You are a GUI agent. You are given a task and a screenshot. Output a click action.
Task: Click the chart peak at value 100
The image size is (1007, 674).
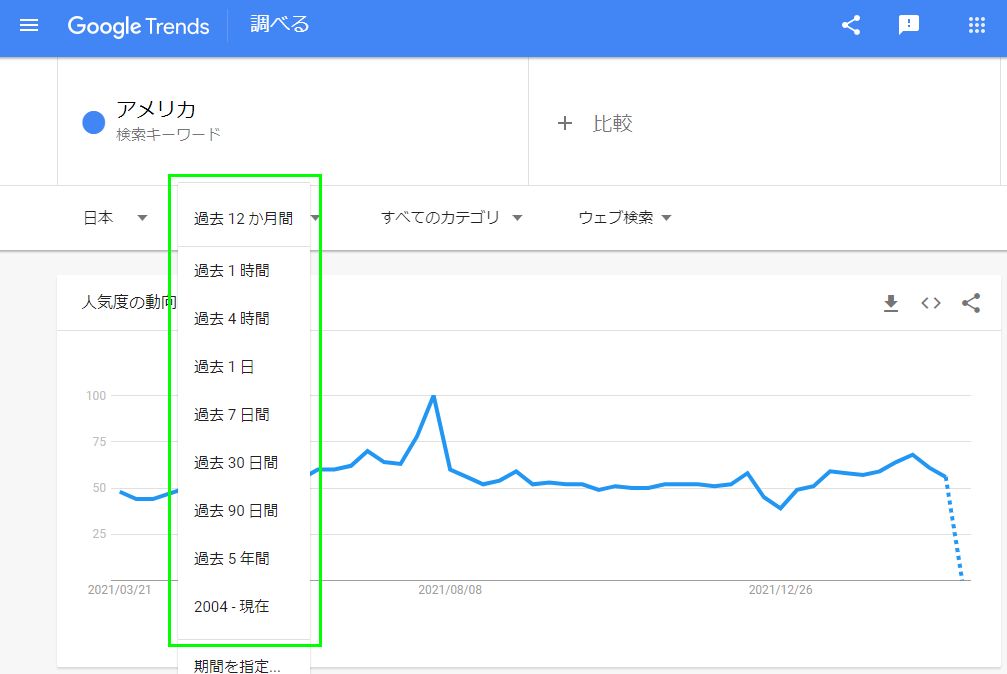pyautogui.click(x=433, y=396)
